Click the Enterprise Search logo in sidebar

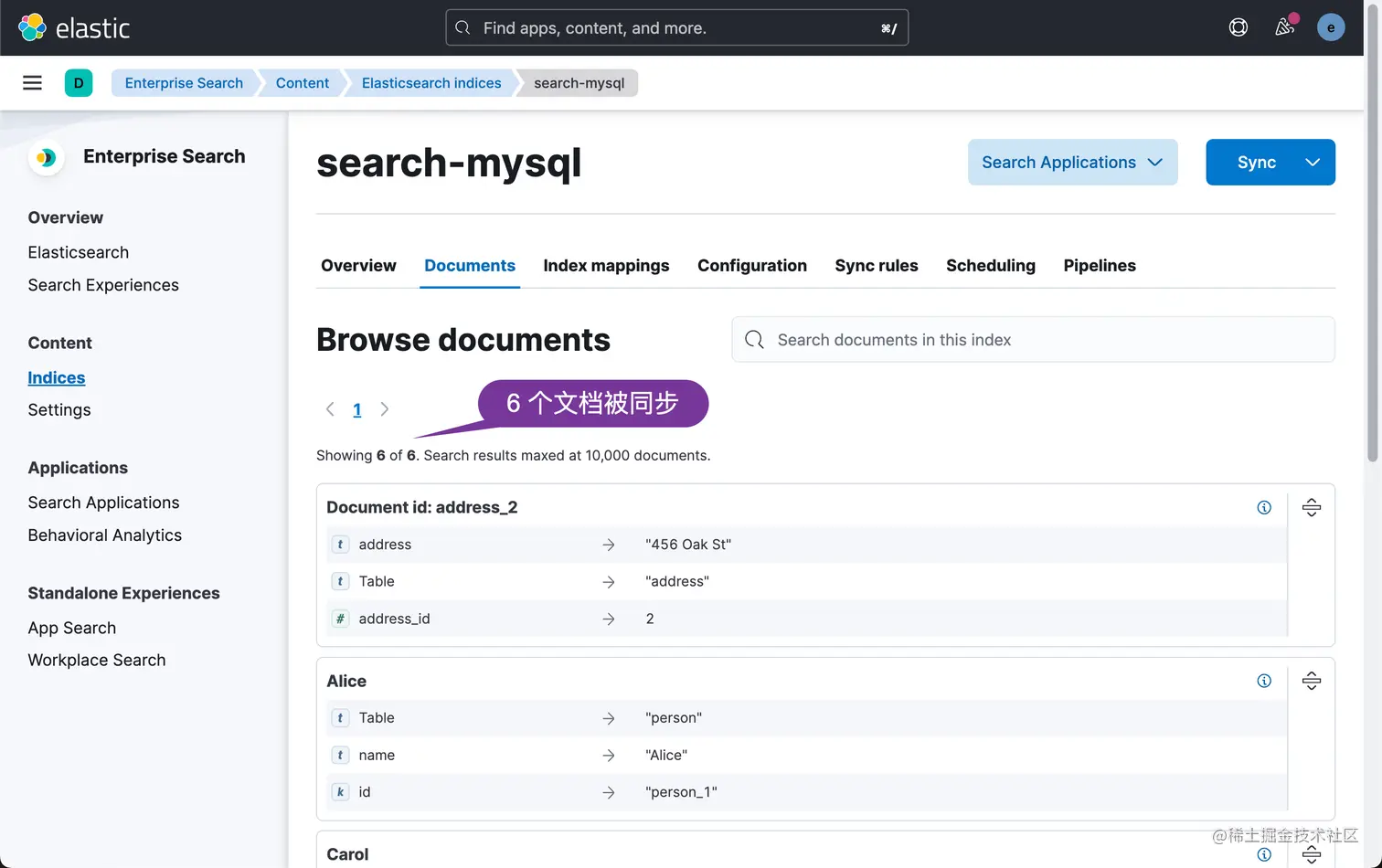[46, 157]
